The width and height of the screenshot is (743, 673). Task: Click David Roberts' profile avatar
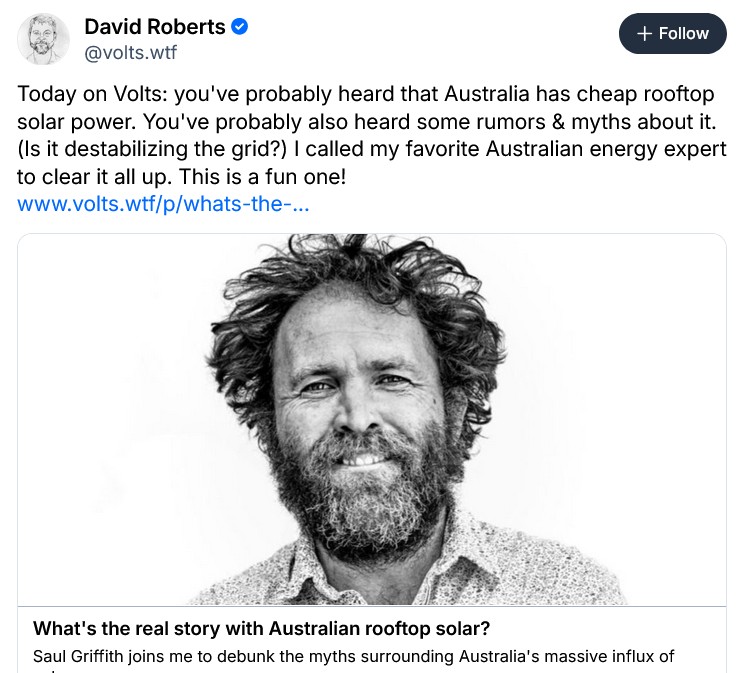tap(43, 39)
